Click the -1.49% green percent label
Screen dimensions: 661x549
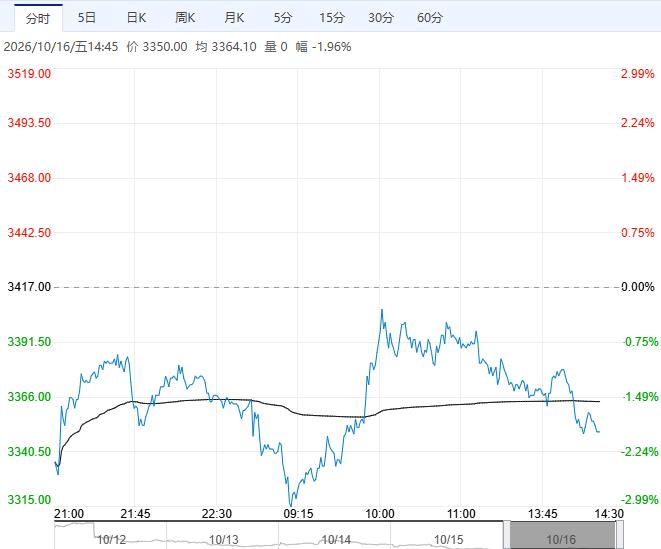click(640, 397)
